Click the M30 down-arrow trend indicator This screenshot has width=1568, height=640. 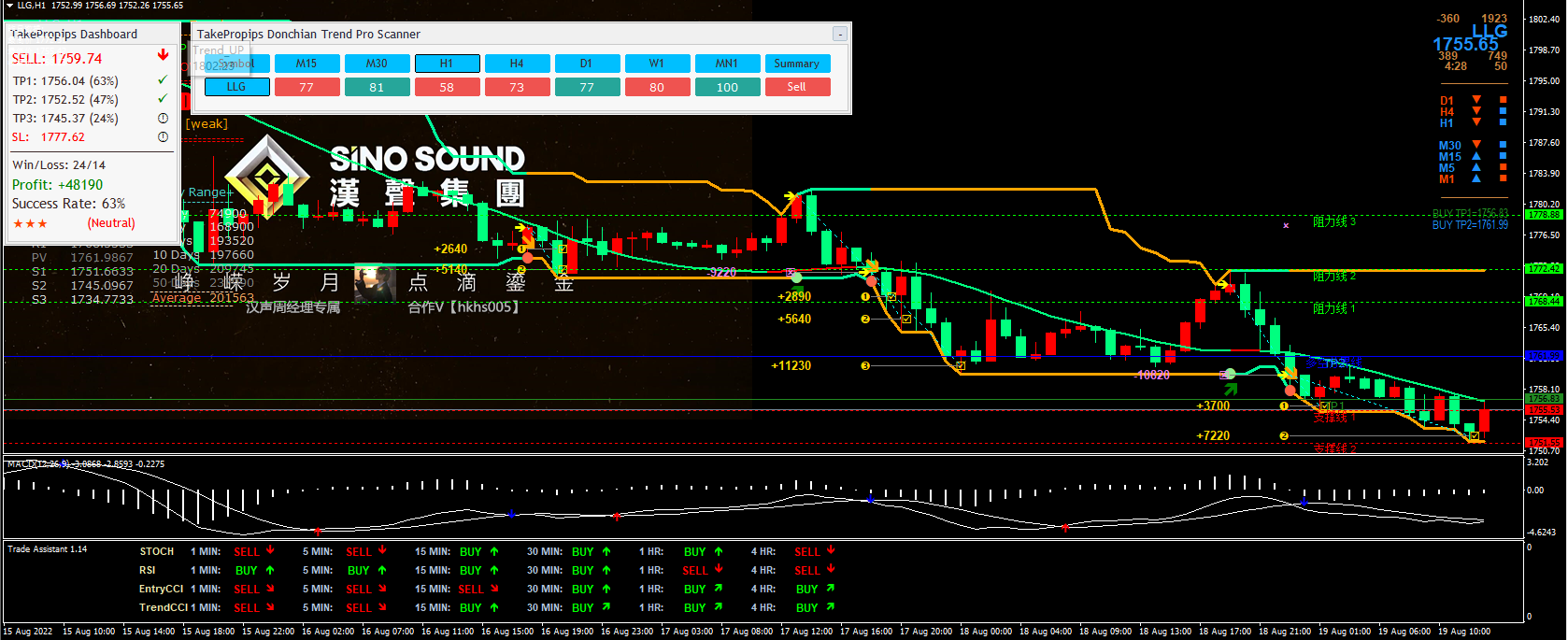coord(1476,145)
